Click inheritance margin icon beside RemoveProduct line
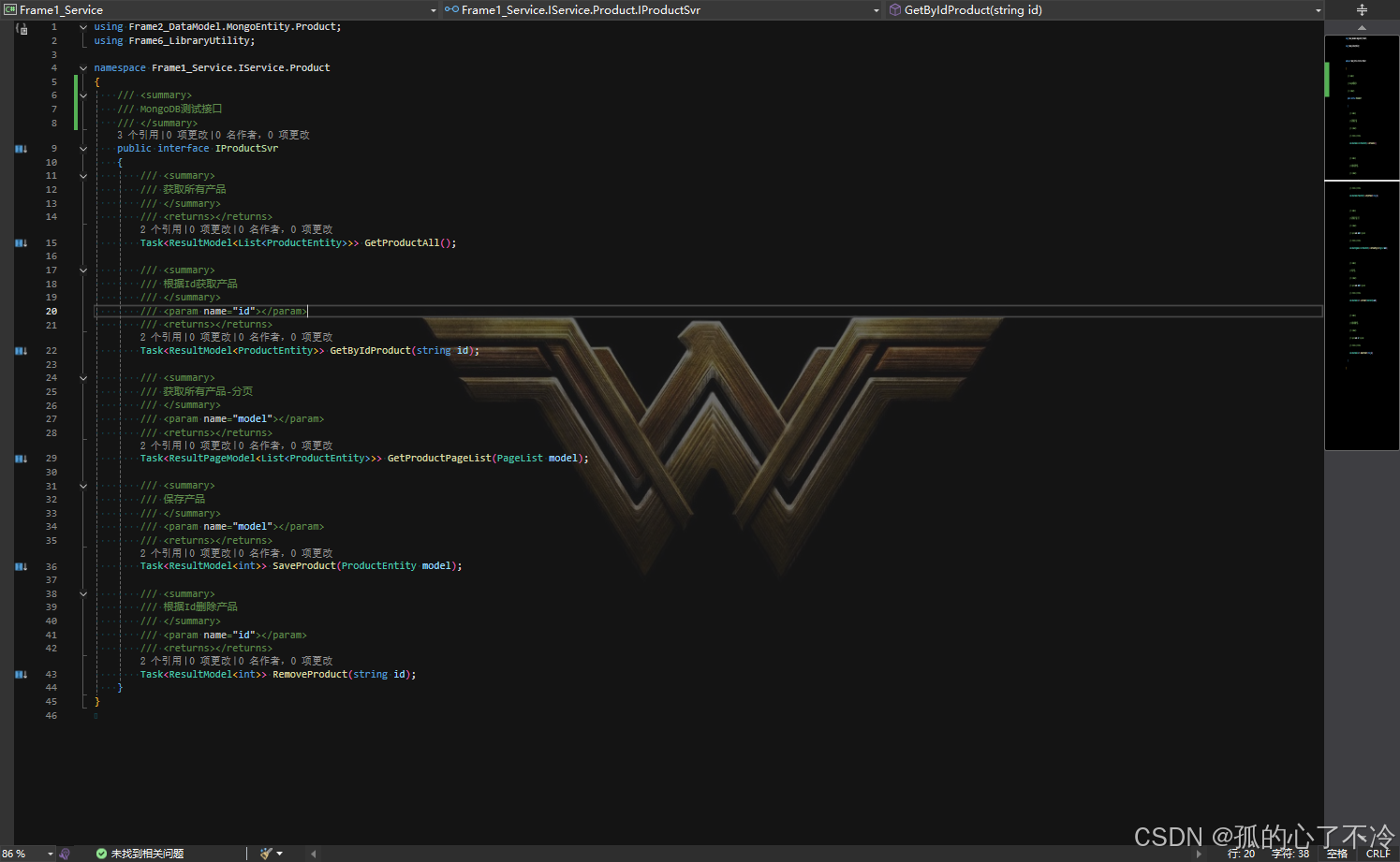 tap(21, 675)
